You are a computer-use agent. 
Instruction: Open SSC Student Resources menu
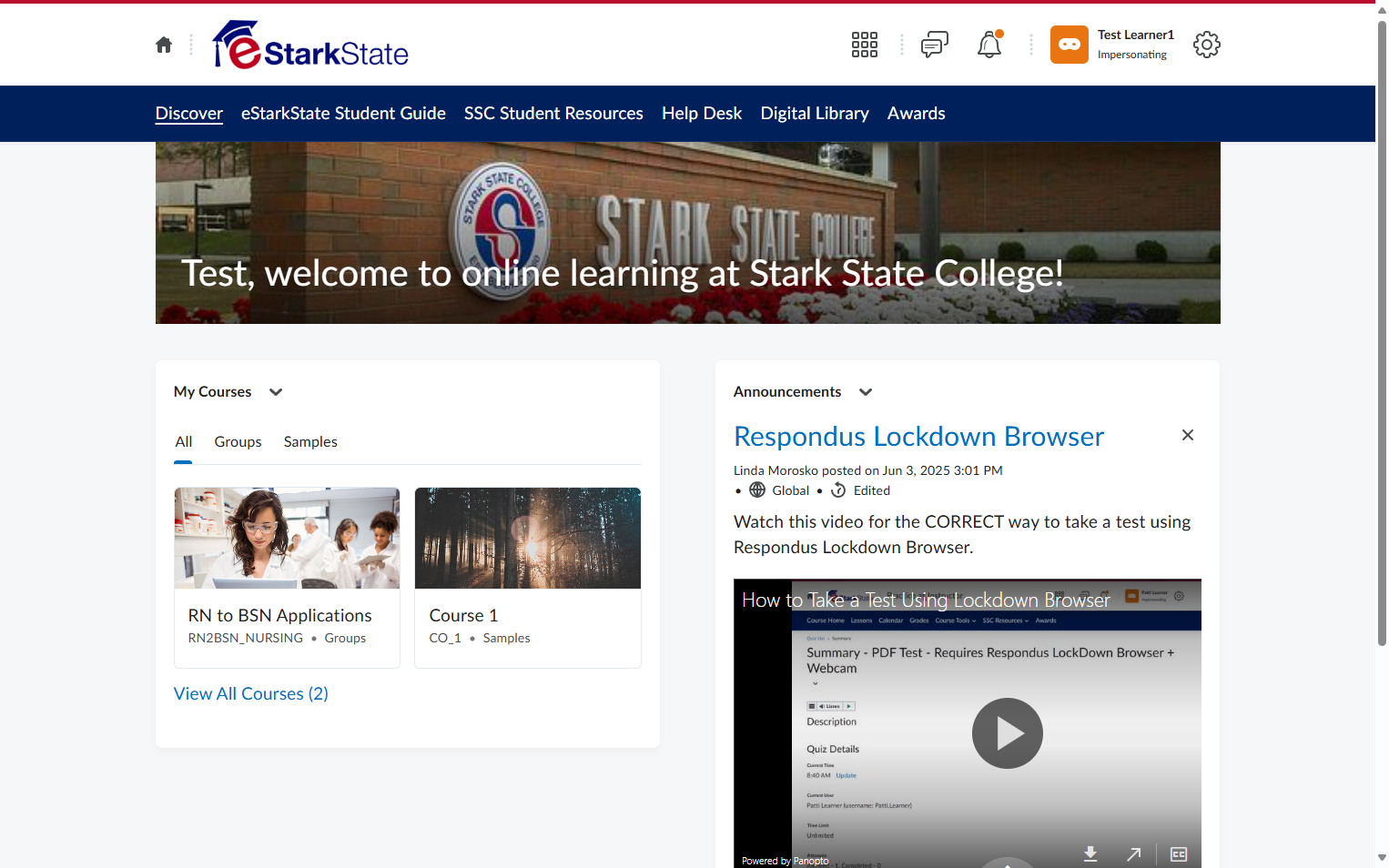coord(553,113)
